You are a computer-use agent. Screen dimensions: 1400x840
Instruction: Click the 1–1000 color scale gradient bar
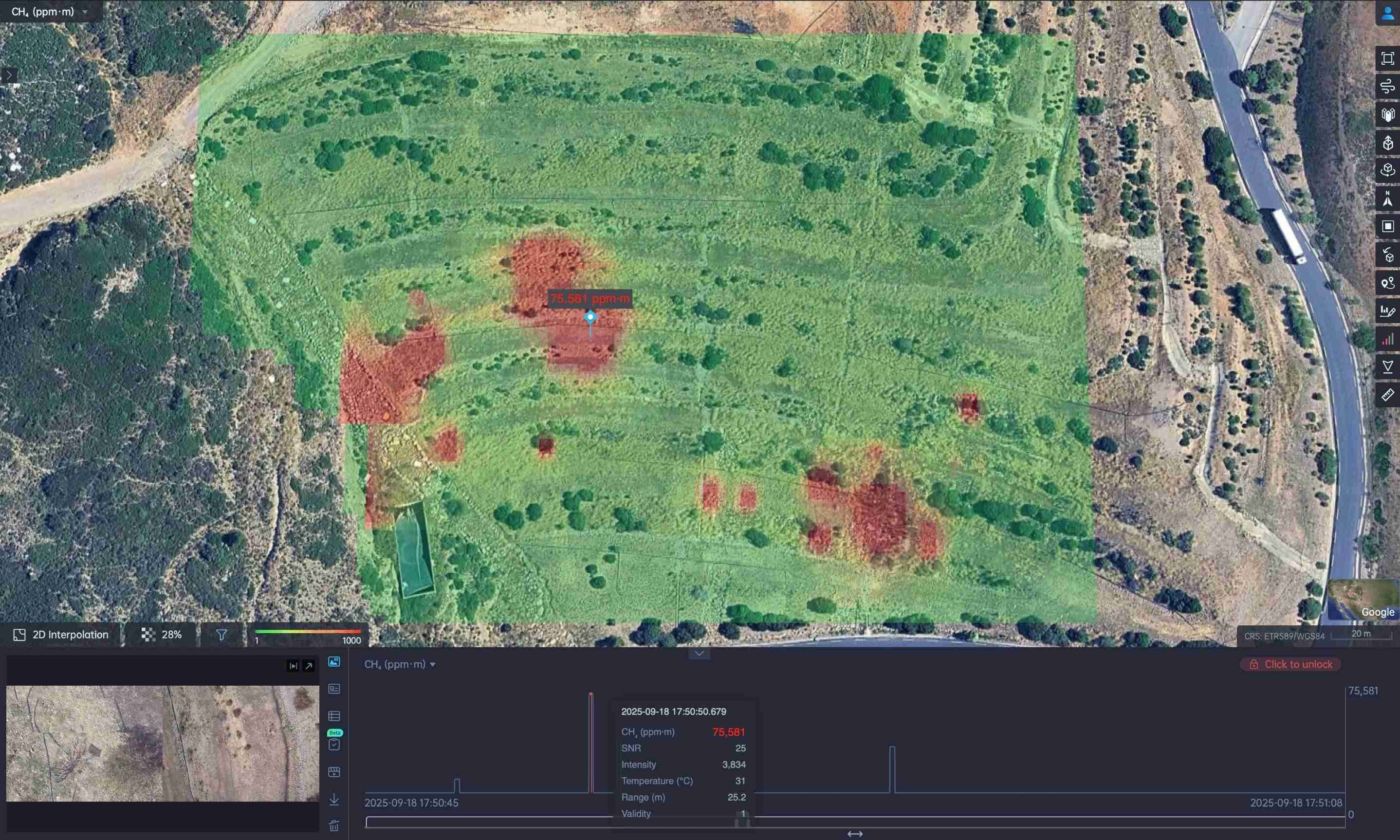(307, 631)
